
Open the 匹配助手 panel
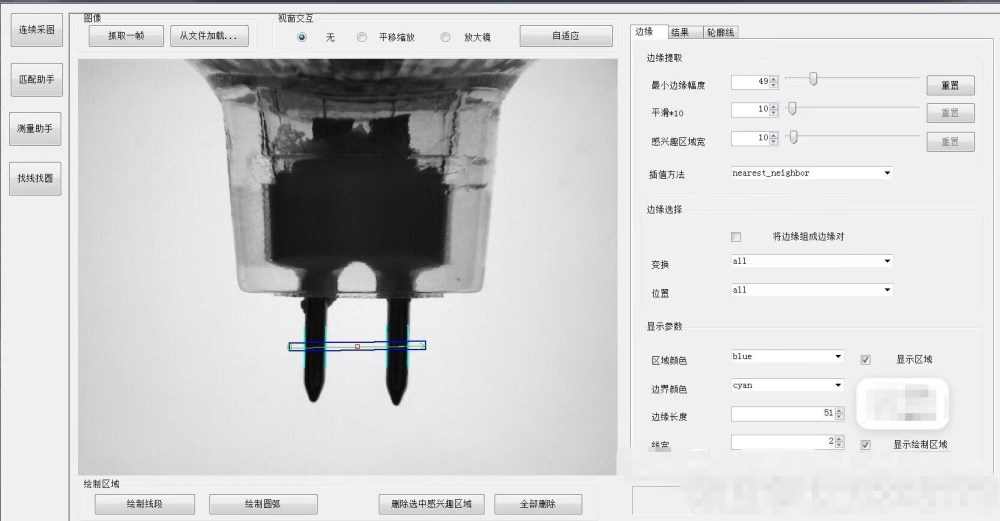coord(36,79)
